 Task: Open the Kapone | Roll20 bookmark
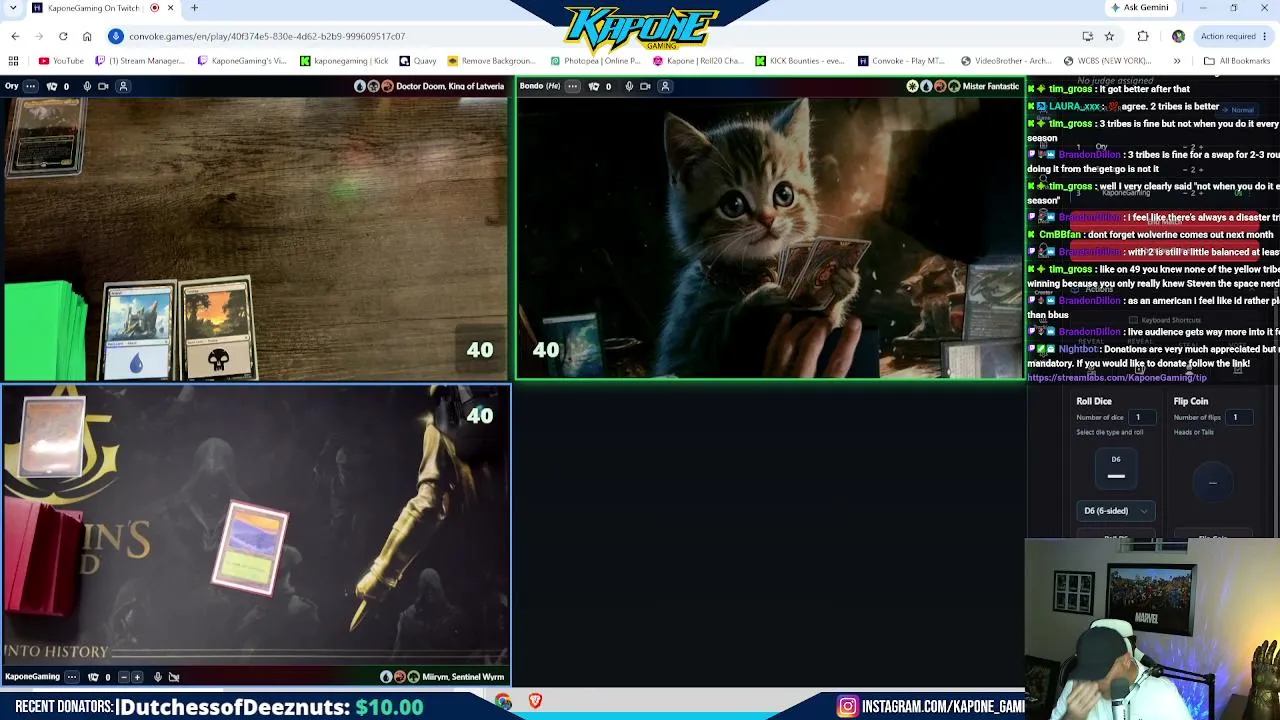[x=697, y=61]
